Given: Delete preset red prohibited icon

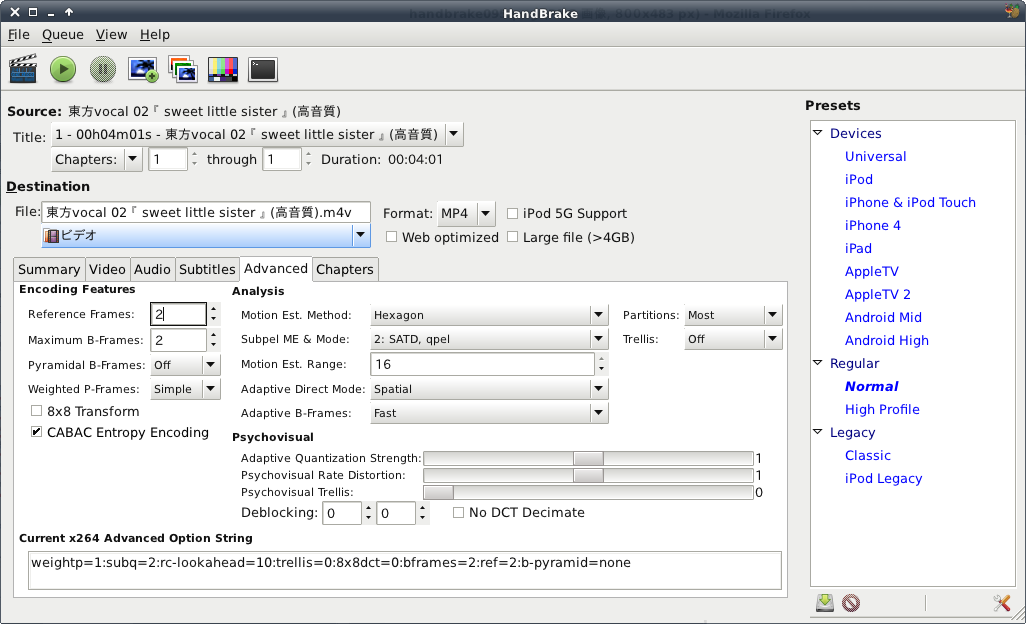Looking at the screenshot, I should click(851, 602).
